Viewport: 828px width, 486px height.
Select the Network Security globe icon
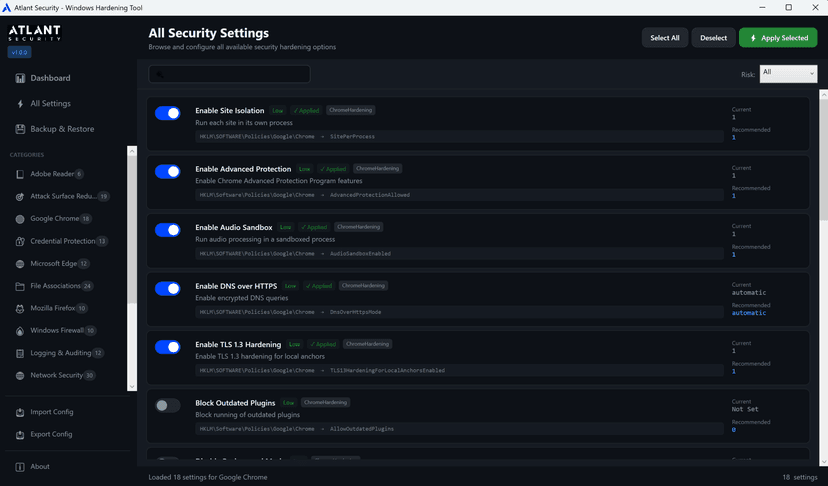coord(20,376)
